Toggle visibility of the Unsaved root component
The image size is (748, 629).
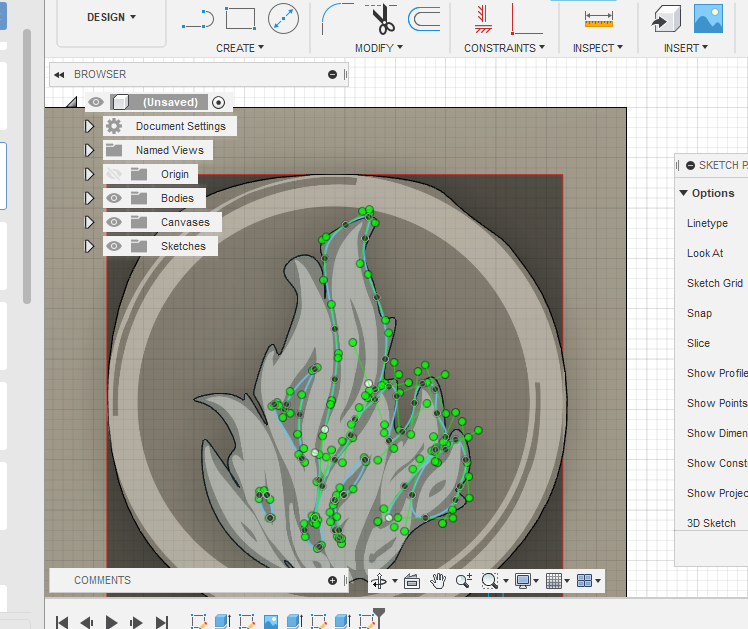click(96, 102)
